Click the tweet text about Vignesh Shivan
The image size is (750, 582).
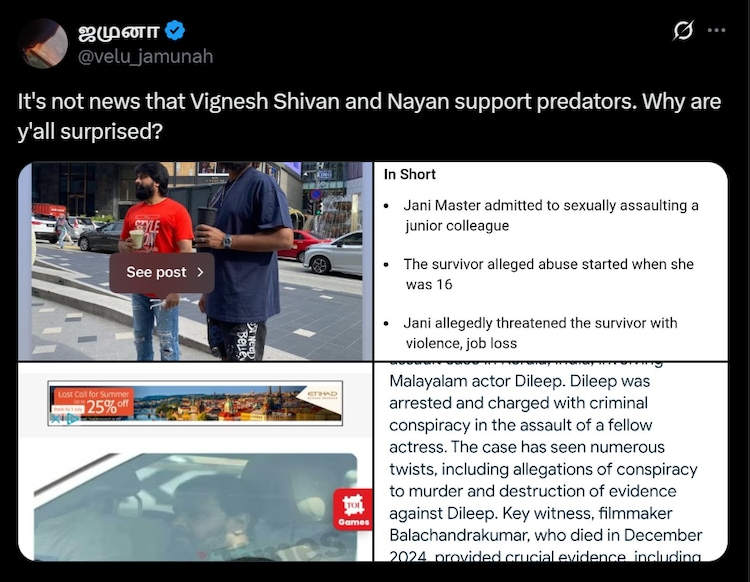(369, 116)
